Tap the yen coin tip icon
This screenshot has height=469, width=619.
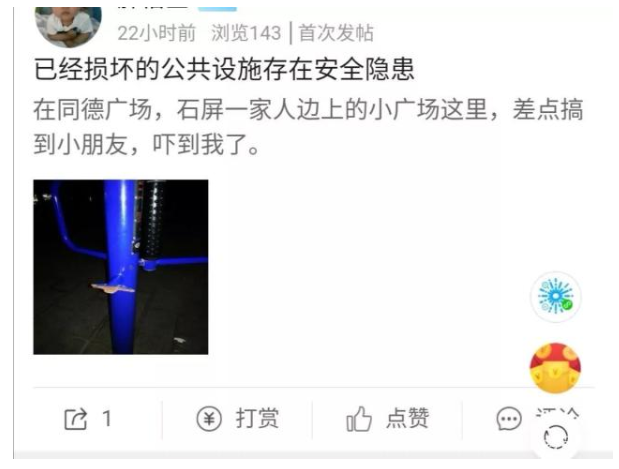209,418
